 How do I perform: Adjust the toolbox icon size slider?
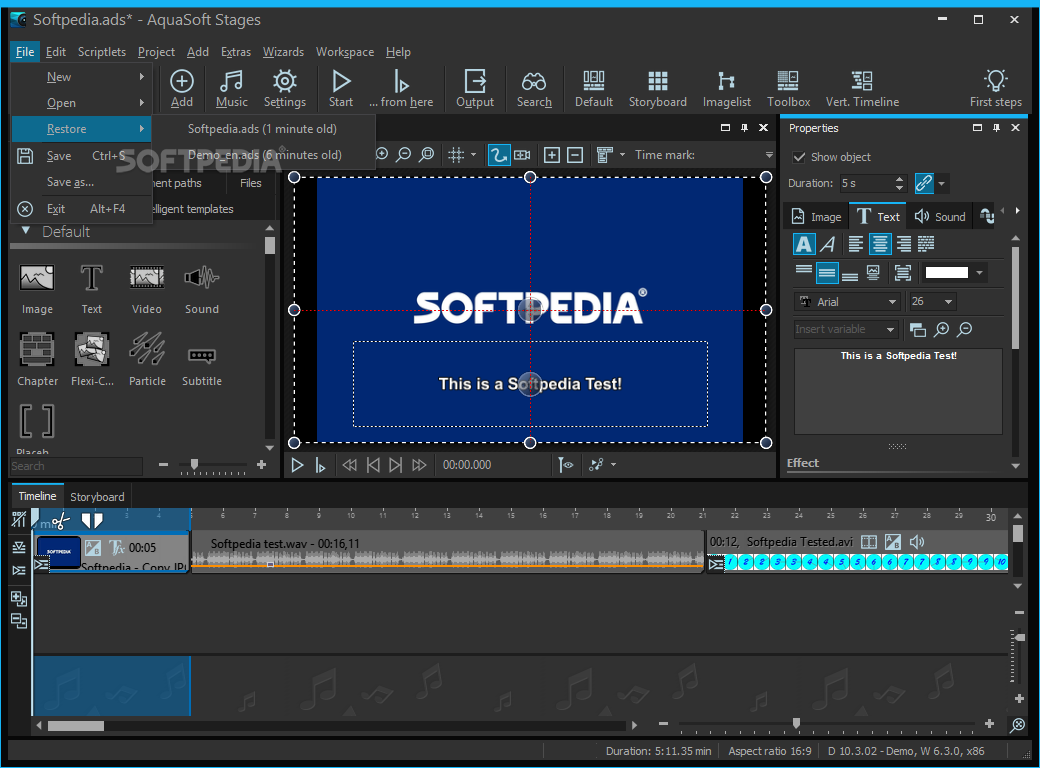[x=194, y=465]
